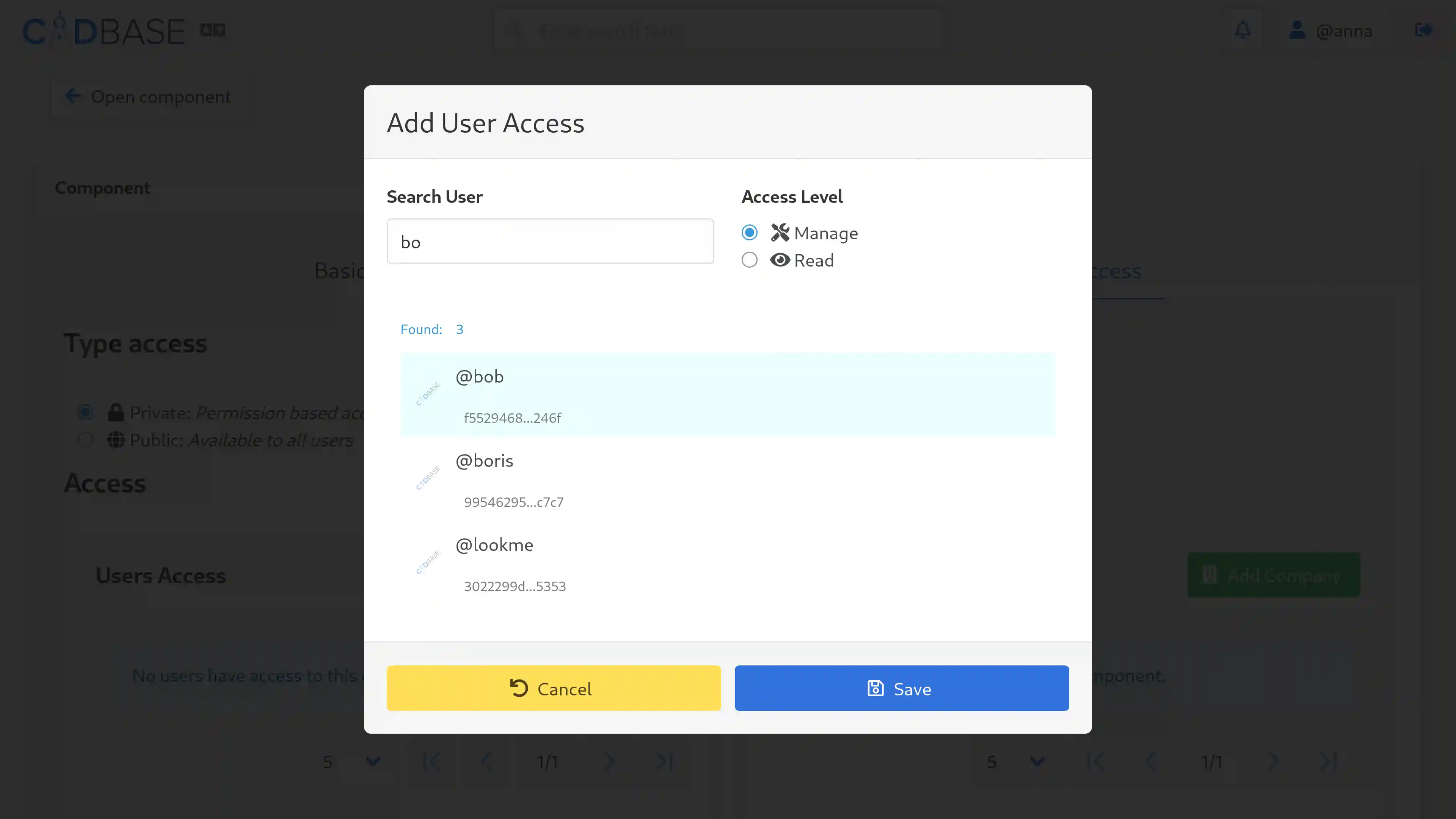Go to next page in right pagination
Image resolution: width=1456 pixels, height=819 pixels.
tap(1273, 761)
